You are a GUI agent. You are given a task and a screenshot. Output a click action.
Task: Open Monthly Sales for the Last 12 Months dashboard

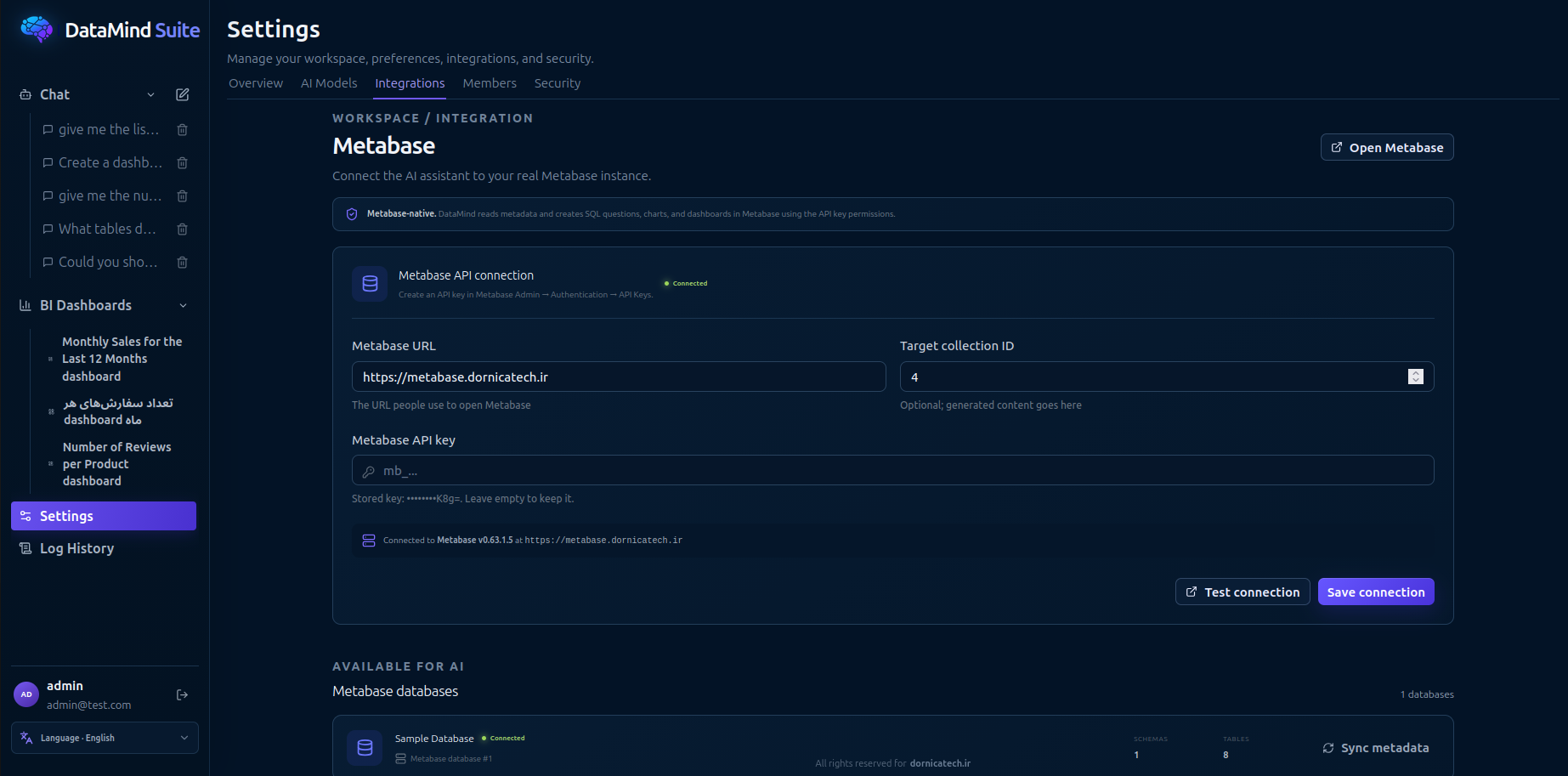click(x=122, y=359)
